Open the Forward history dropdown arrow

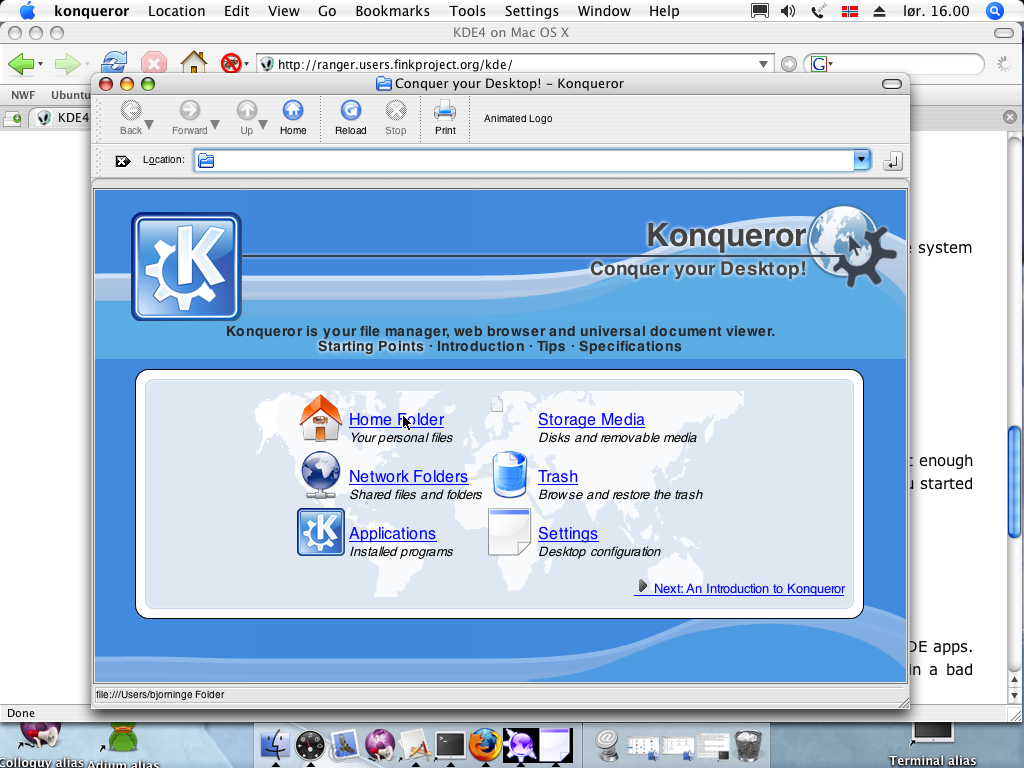[215, 124]
